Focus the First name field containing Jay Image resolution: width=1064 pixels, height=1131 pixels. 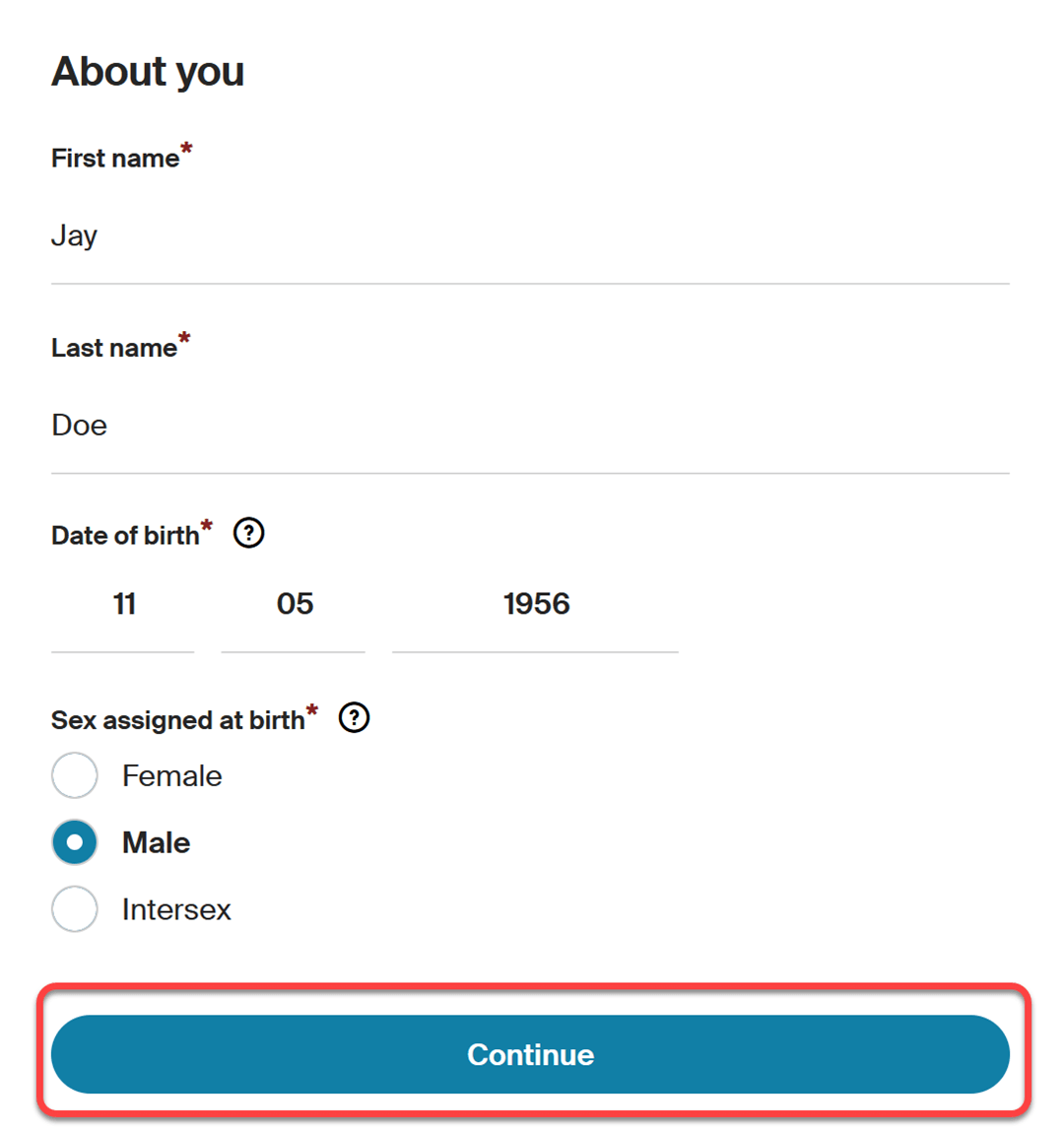click(x=530, y=236)
